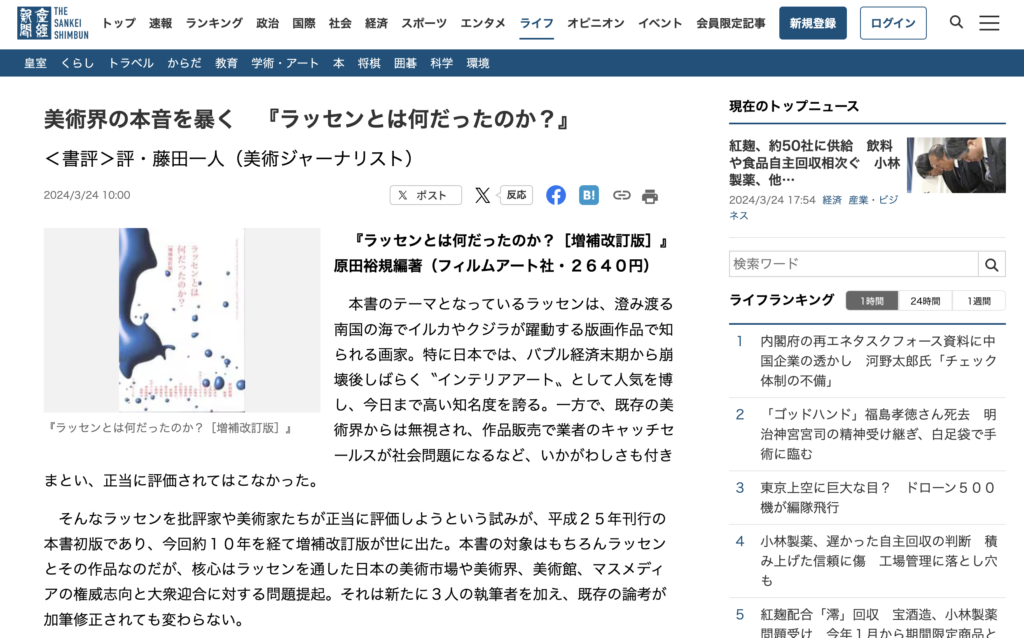
Task: Click 新規登録 register button
Action: 812,23
